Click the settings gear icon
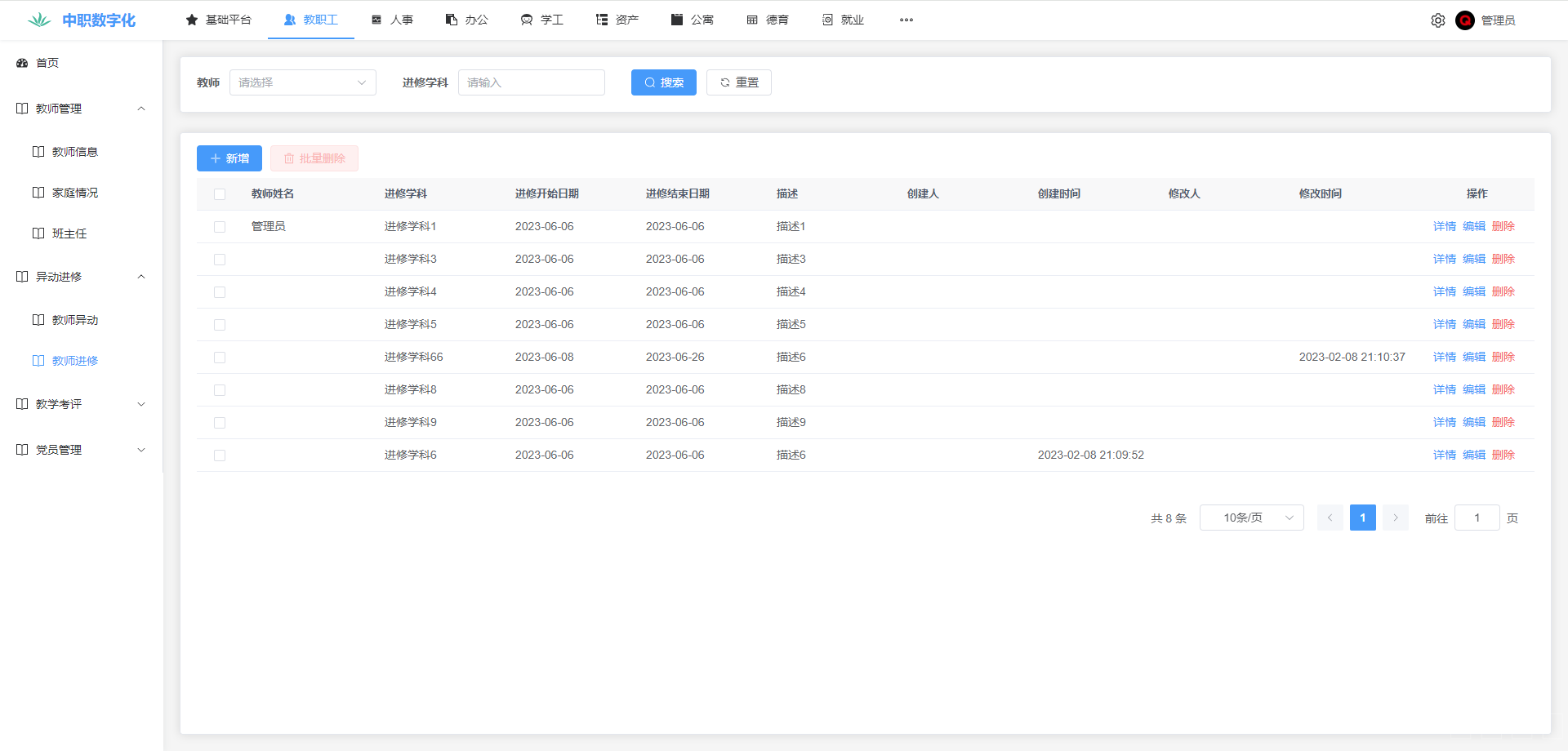 (1437, 20)
